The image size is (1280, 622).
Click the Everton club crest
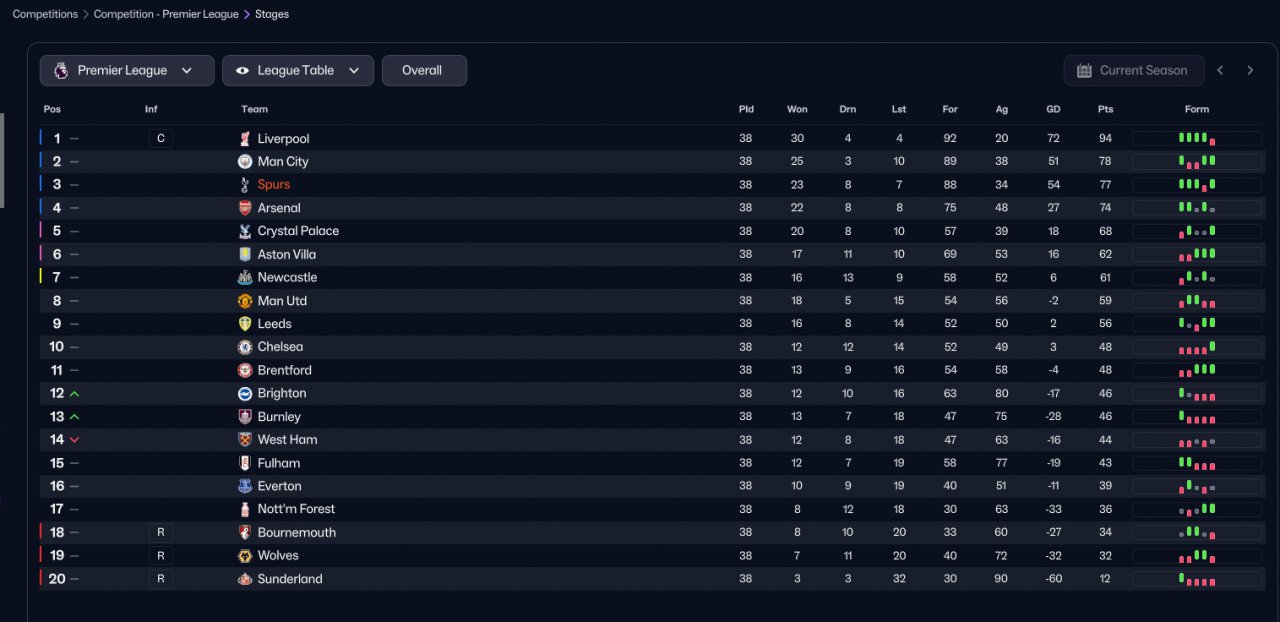click(x=245, y=486)
